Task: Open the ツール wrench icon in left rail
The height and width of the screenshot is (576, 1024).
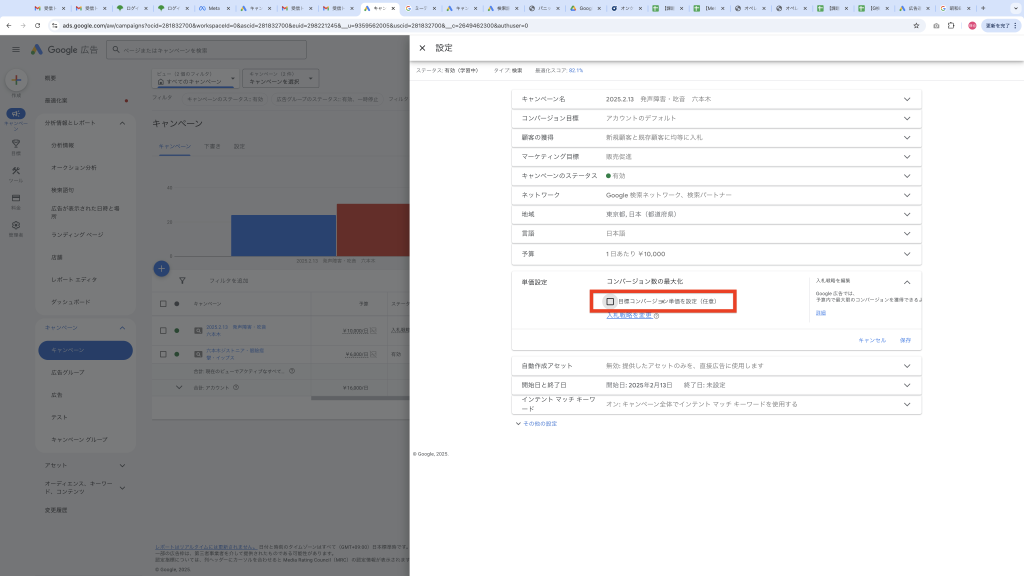Action: coord(16,173)
